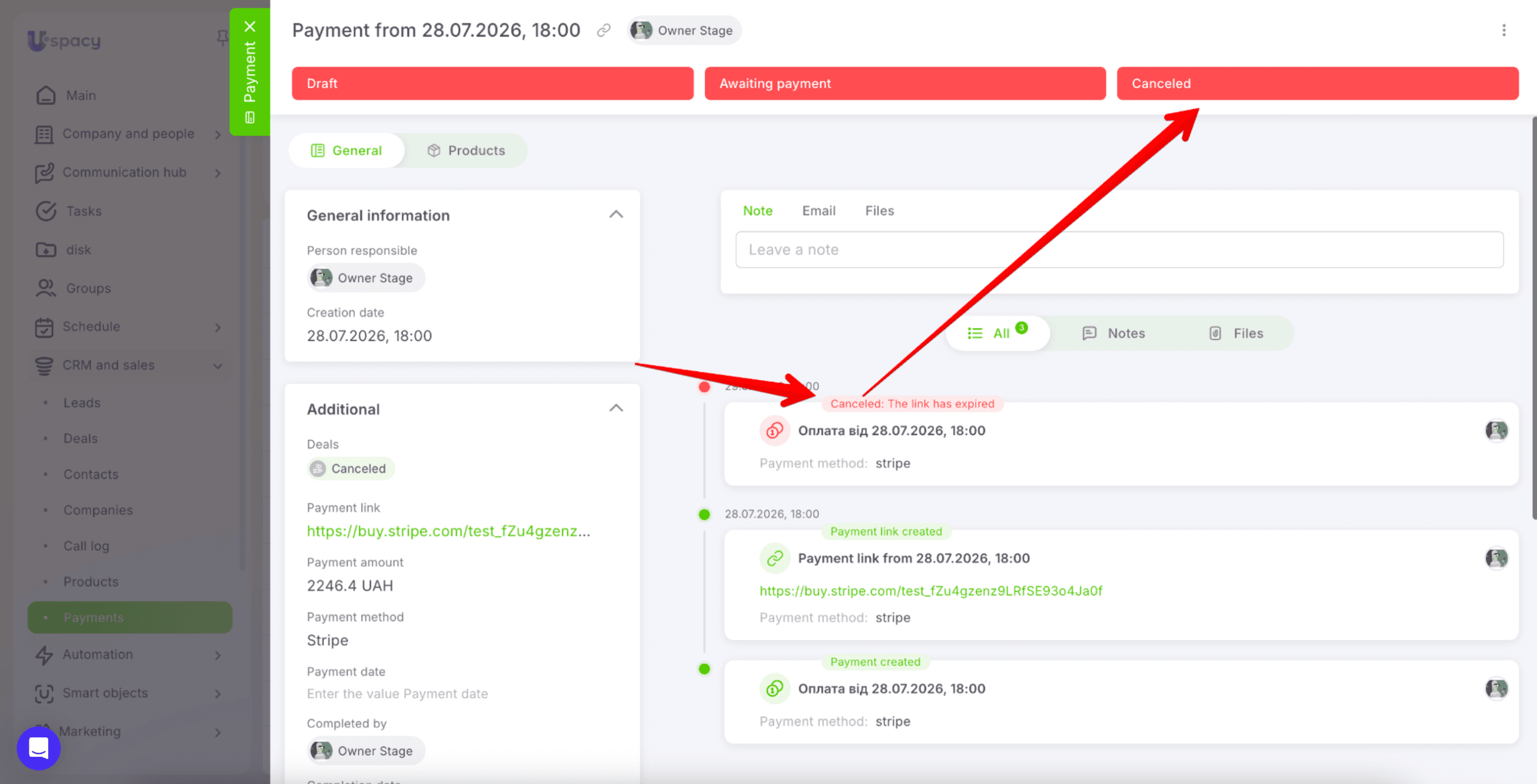The width and height of the screenshot is (1537, 784).
Task: Collapse General information section
Action: [x=616, y=214]
